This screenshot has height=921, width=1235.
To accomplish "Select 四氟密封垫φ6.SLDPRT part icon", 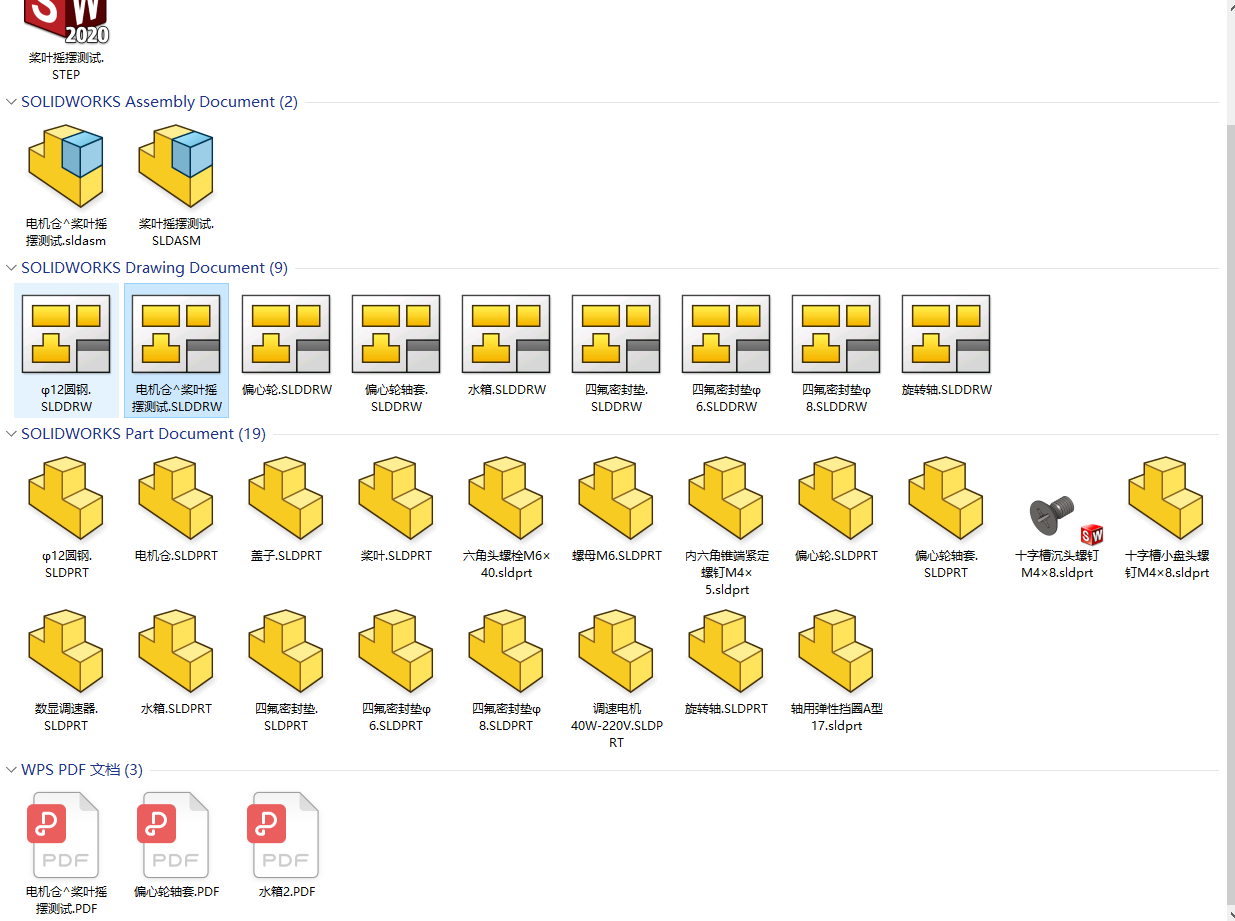I will (396, 653).
